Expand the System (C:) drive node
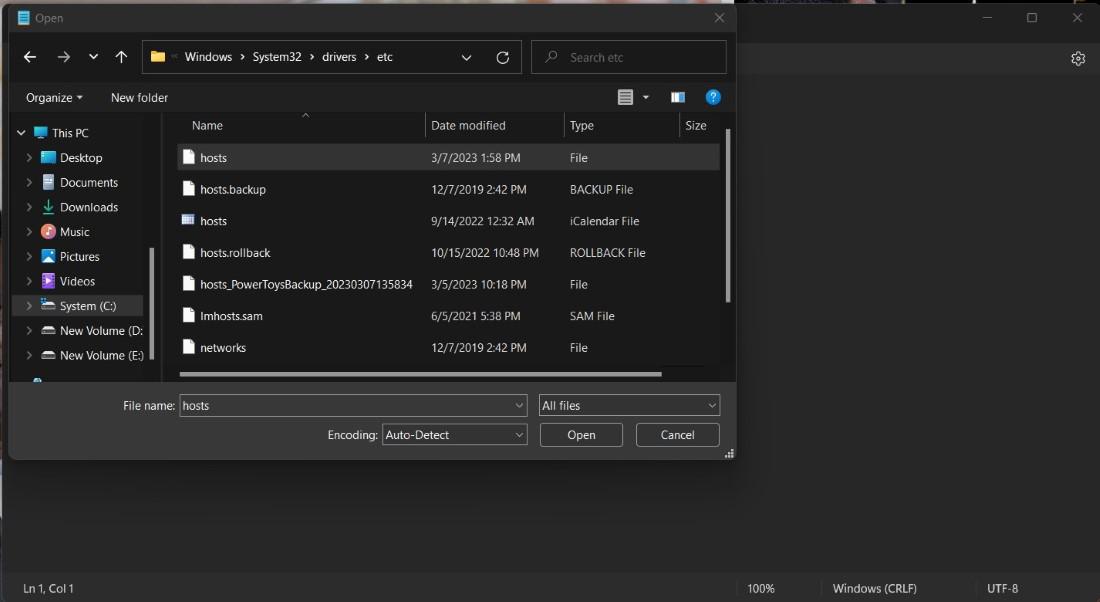 click(x=29, y=306)
